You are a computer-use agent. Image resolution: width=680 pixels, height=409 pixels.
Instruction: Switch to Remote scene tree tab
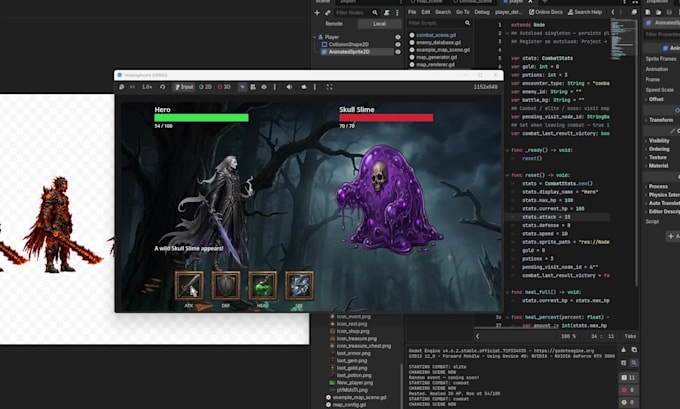pos(334,23)
